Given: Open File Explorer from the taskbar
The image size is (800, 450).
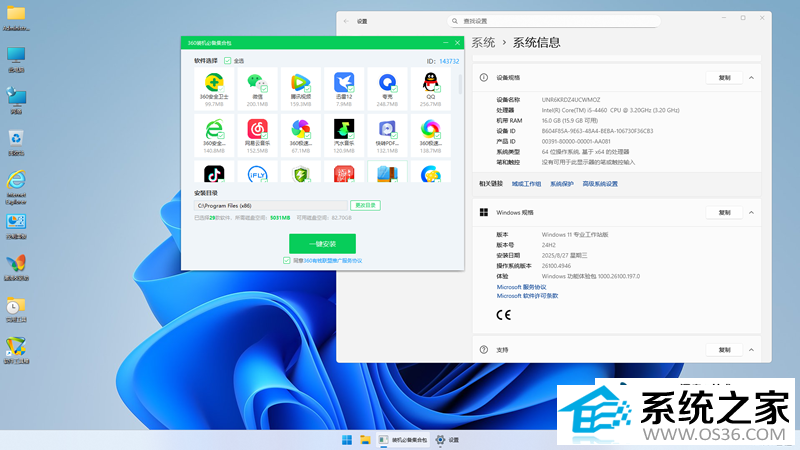Looking at the screenshot, I should [365, 440].
